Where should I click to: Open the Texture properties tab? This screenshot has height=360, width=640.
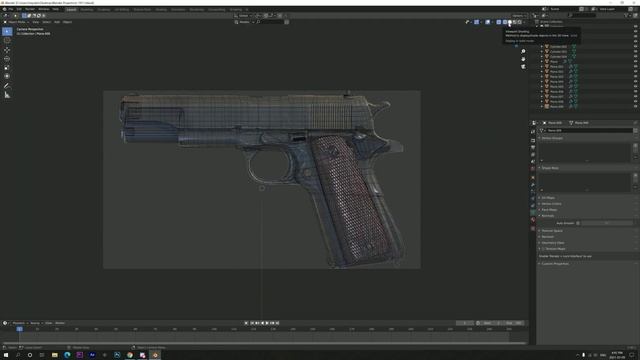533,228
